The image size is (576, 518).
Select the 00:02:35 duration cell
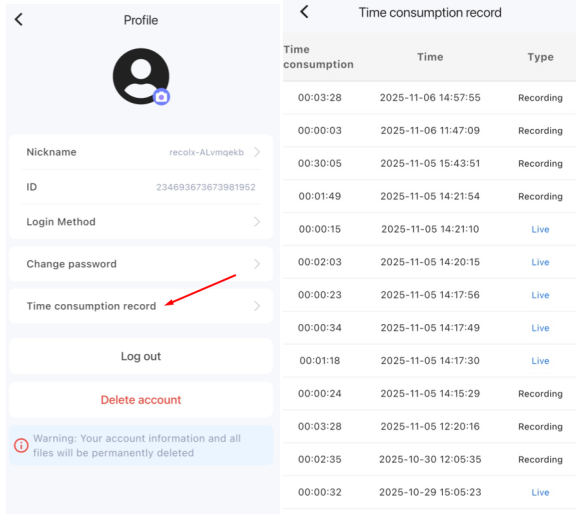[x=320, y=459]
